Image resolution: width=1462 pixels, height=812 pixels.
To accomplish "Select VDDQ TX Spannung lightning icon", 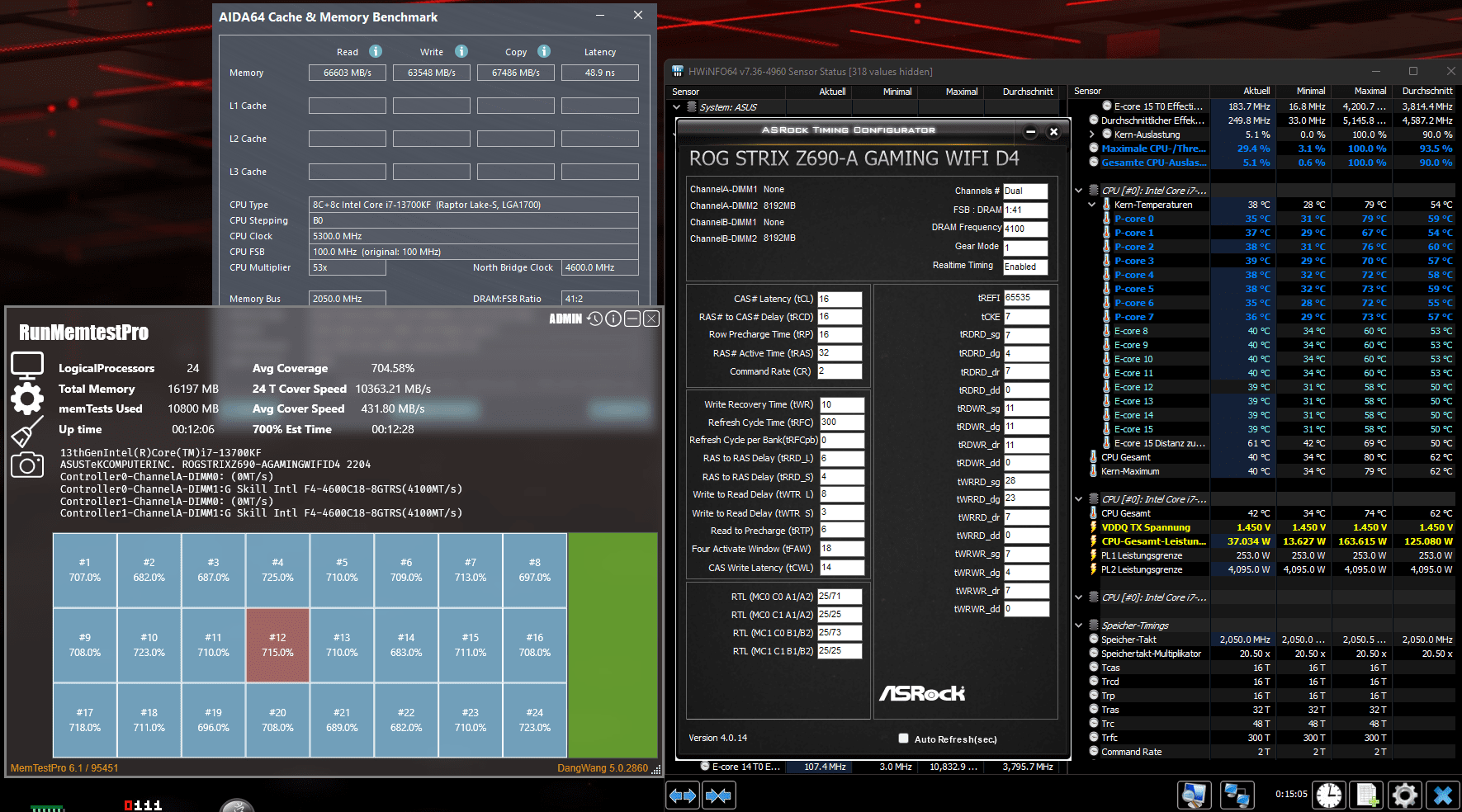I will pyautogui.click(x=1094, y=527).
